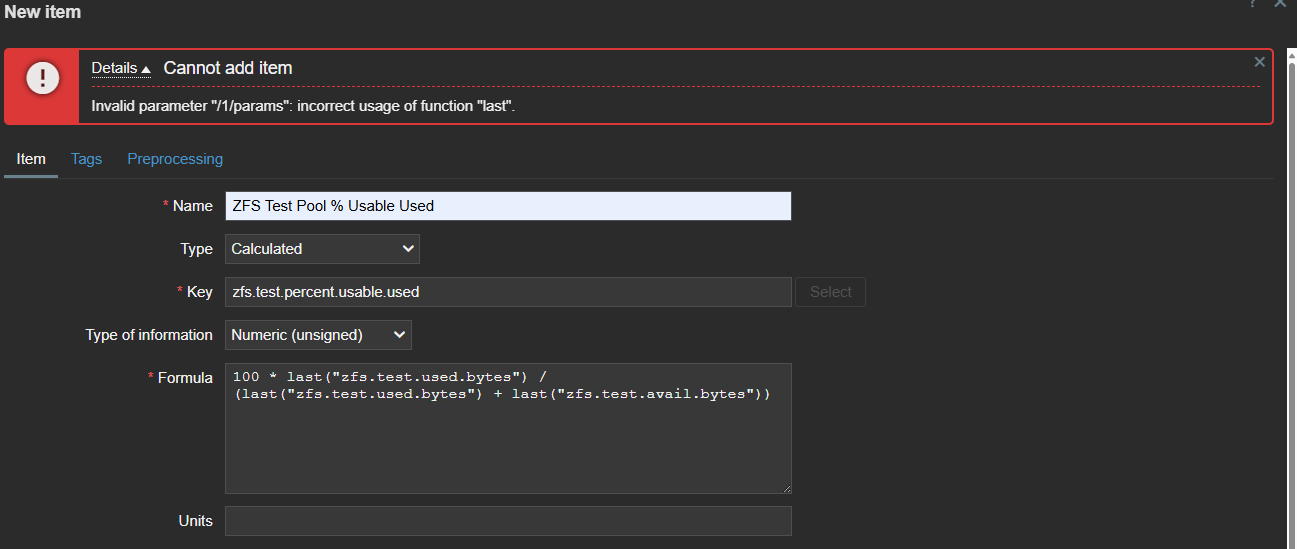The image size is (1297, 549).
Task: Dismiss the error message with its X
Action: (x=1259, y=62)
